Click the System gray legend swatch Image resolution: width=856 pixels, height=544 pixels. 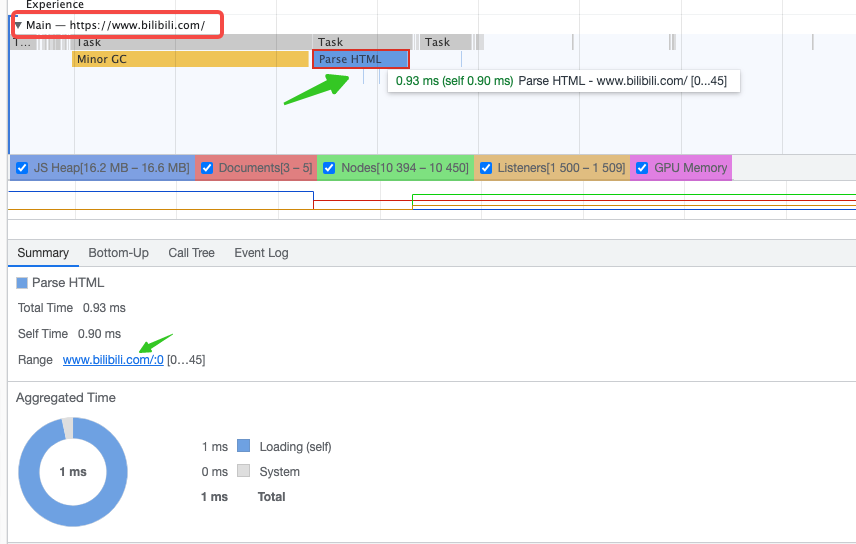pyautogui.click(x=243, y=471)
